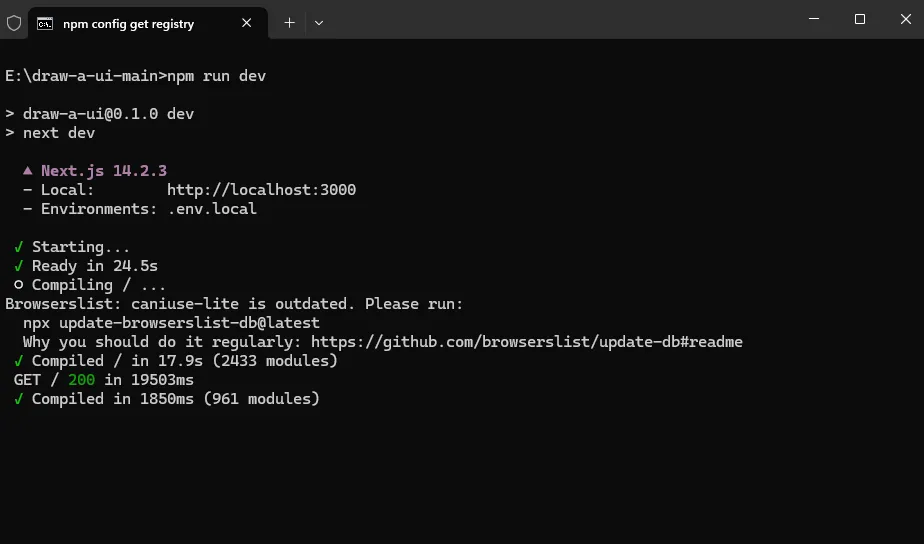Expand the new tab profile dropdown chevron

319,22
